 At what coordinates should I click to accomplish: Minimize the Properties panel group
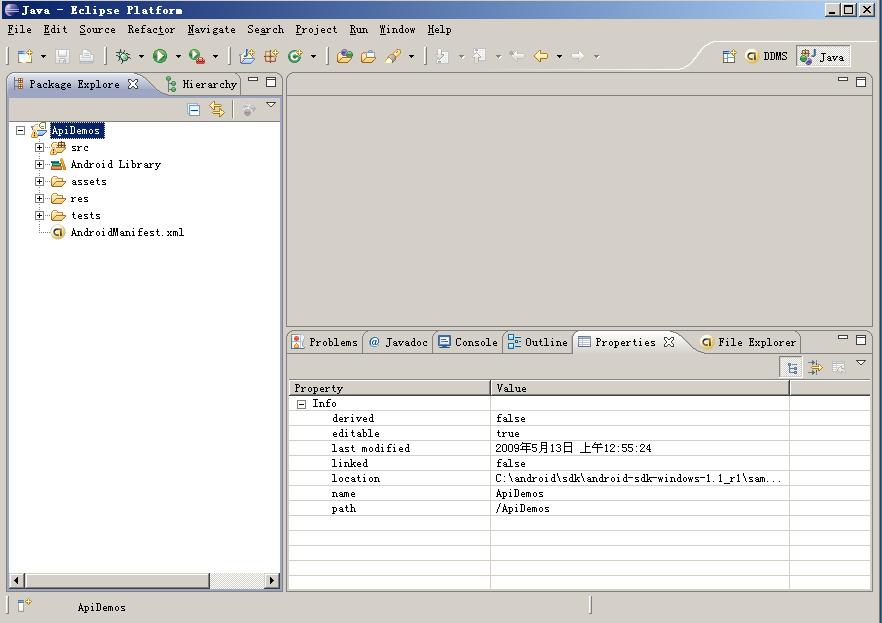click(x=843, y=338)
